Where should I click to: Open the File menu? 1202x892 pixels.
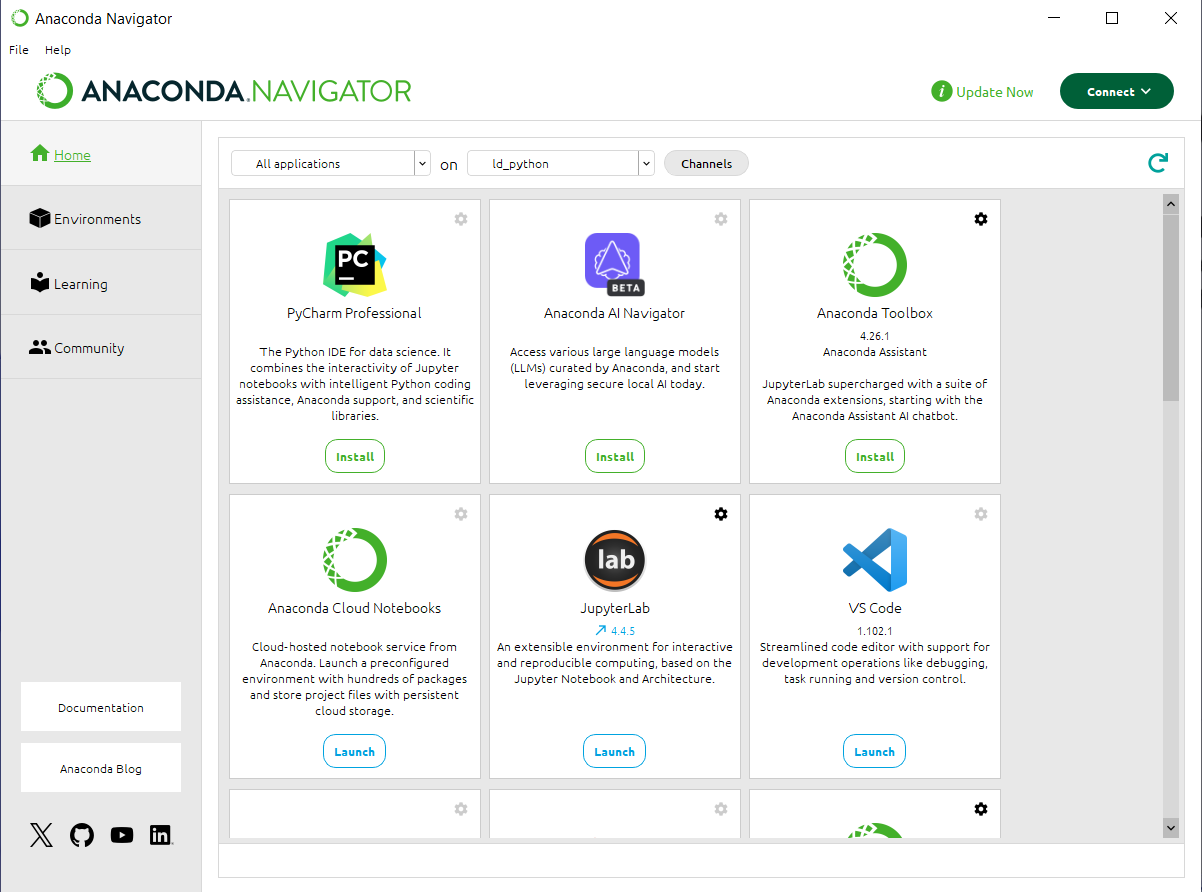click(x=18, y=49)
